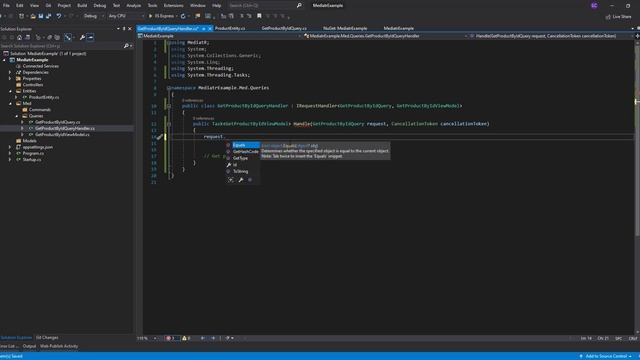Collapse the MediatrExample project node

(x=4, y=60)
